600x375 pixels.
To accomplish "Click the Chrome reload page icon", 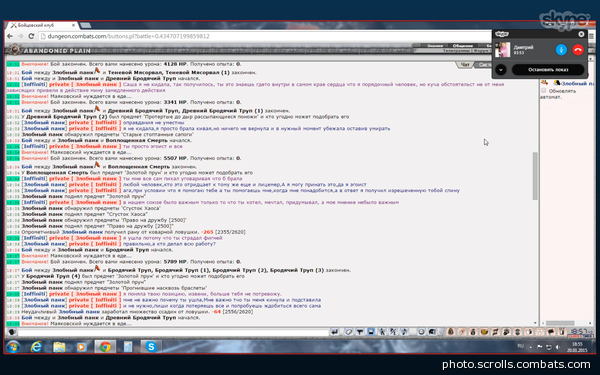I will point(31,36).
